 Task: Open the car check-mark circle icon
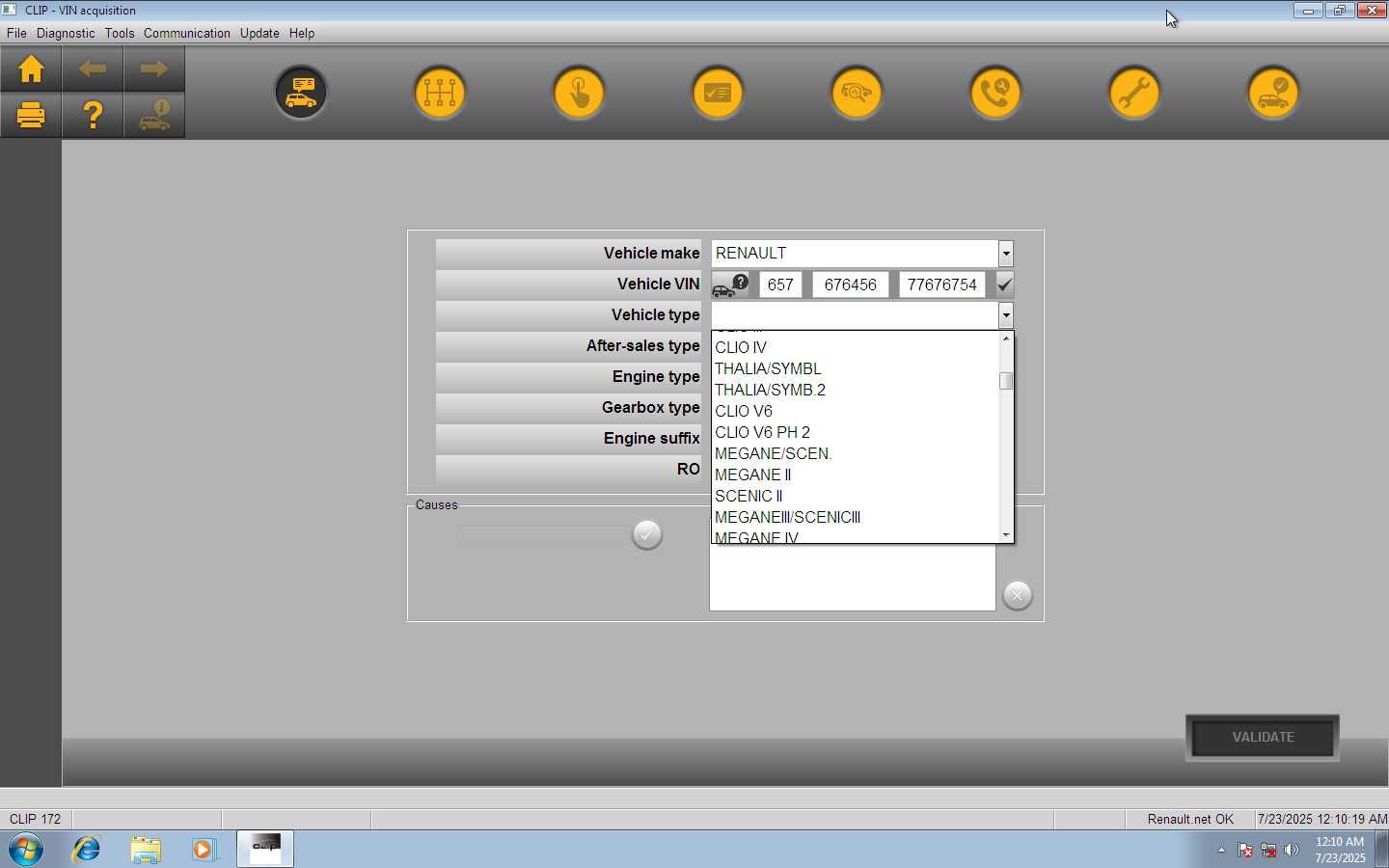tap(1273, 93)
